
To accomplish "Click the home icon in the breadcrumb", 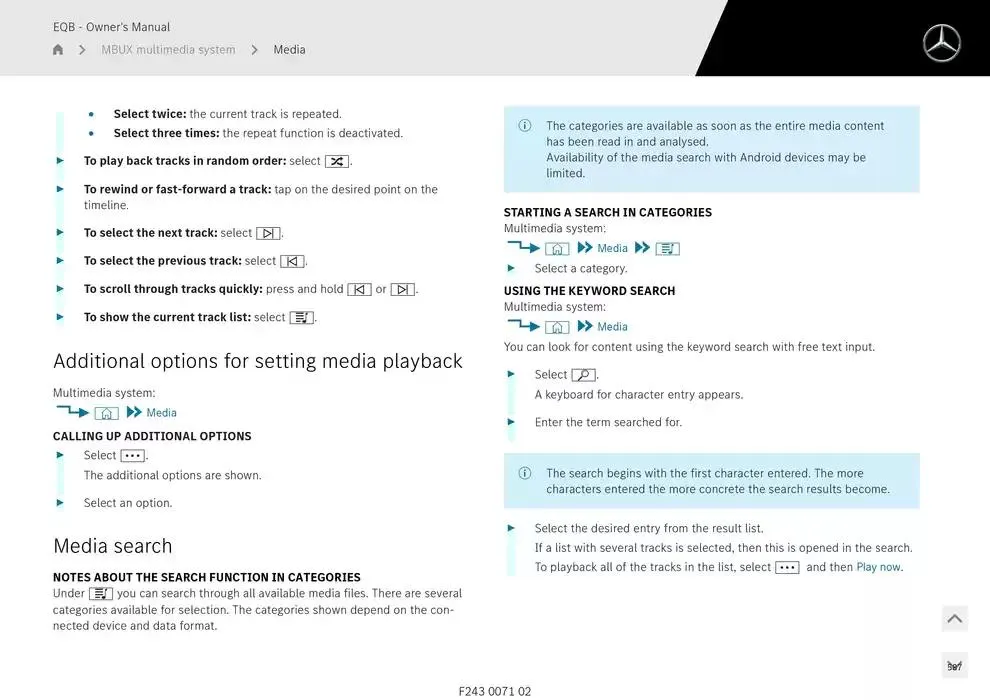I will click(58, 50).
